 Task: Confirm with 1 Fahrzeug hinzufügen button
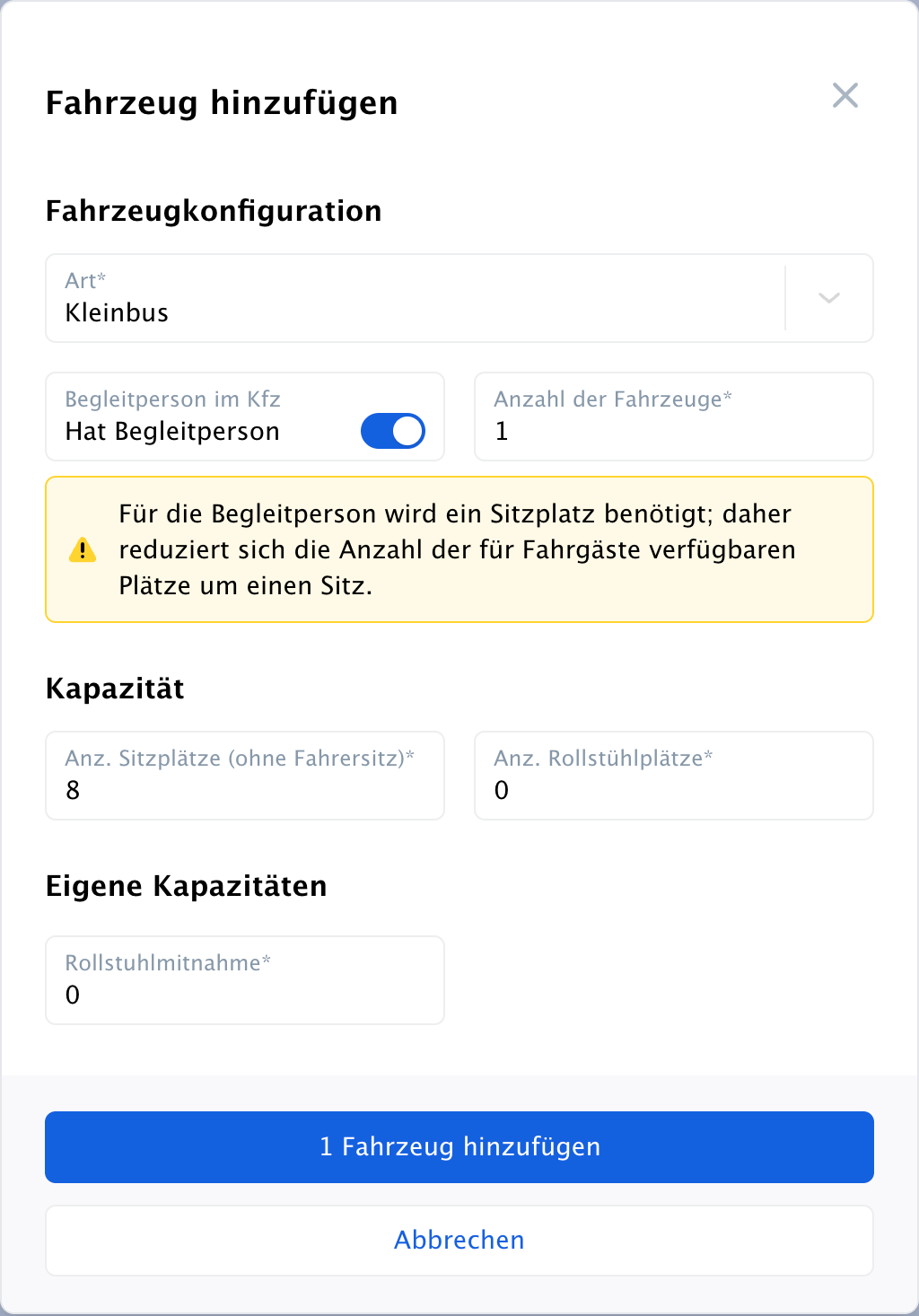click(459, 1147)
